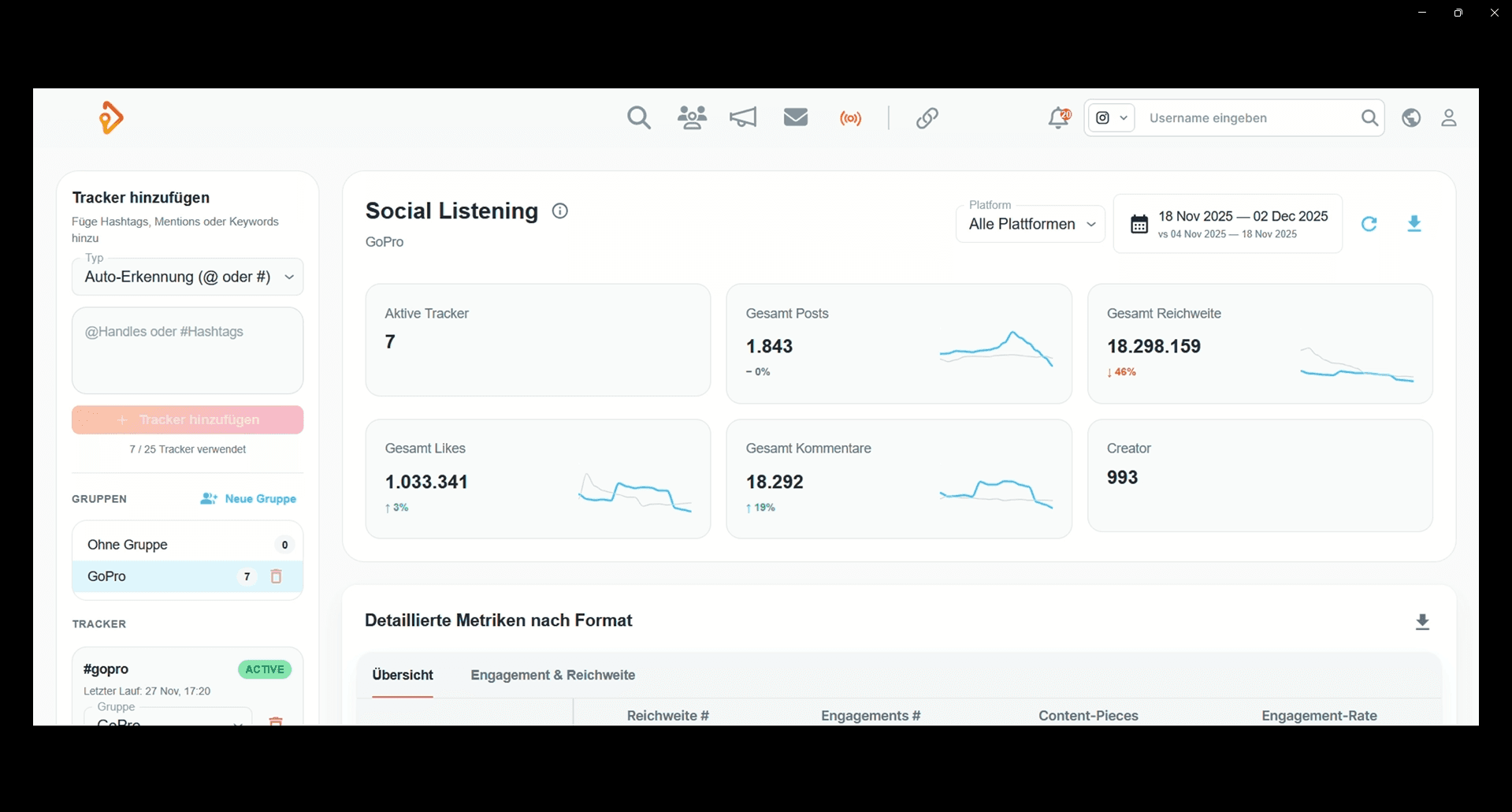Click the Gesamt Likes card

pos(538,479)
